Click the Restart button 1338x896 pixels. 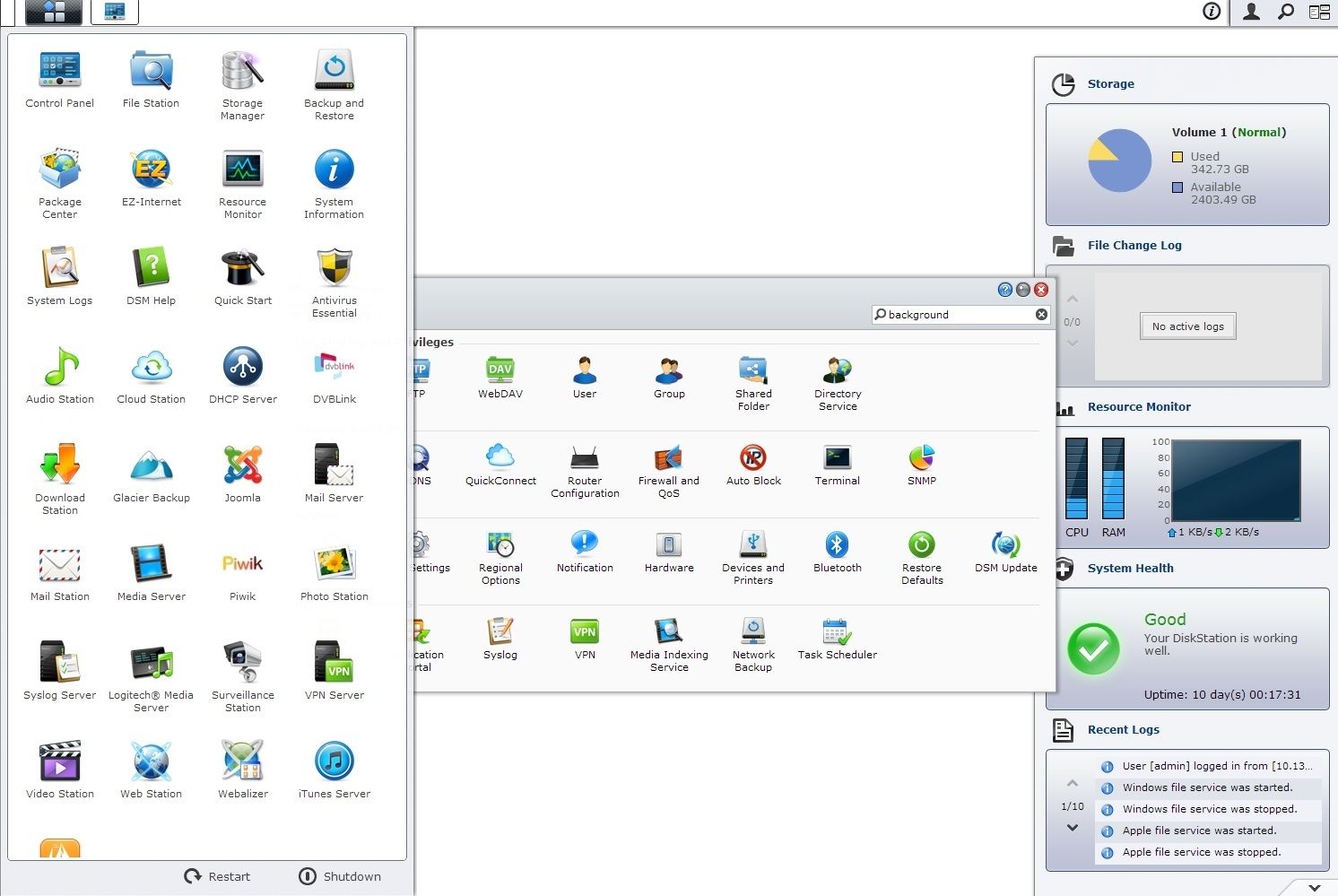point(217,876)
